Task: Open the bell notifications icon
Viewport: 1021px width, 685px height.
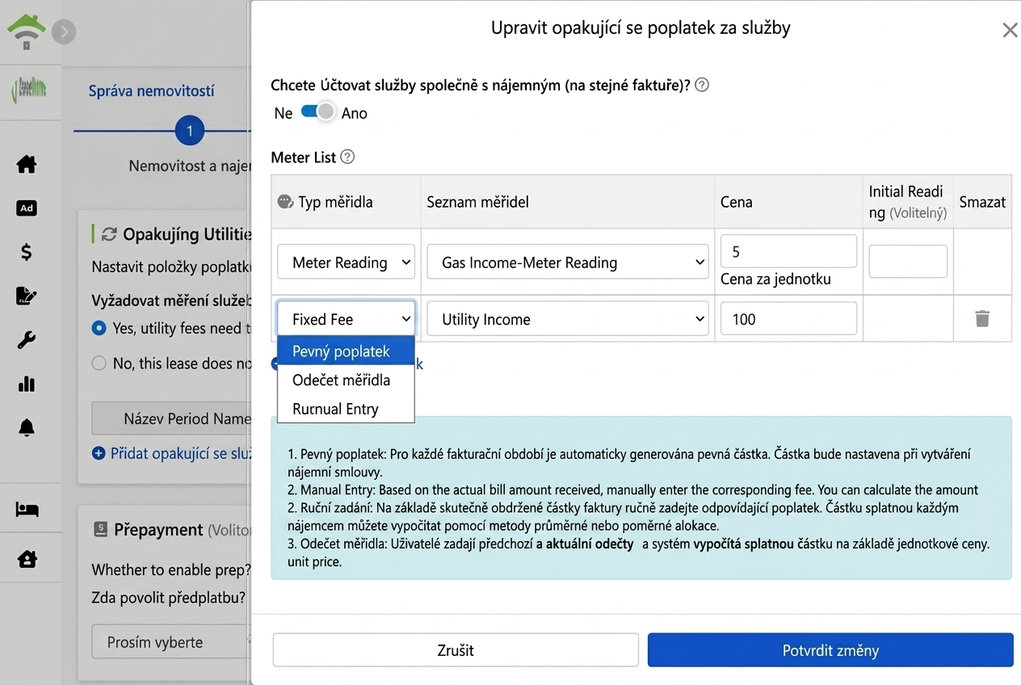Action: [27, 427]
